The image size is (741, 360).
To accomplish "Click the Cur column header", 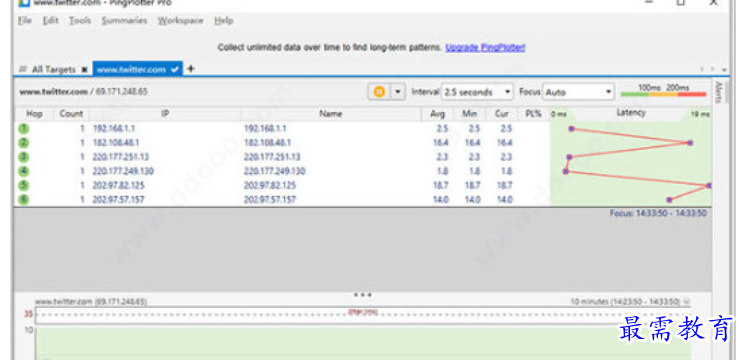I will tap(502, 114).
